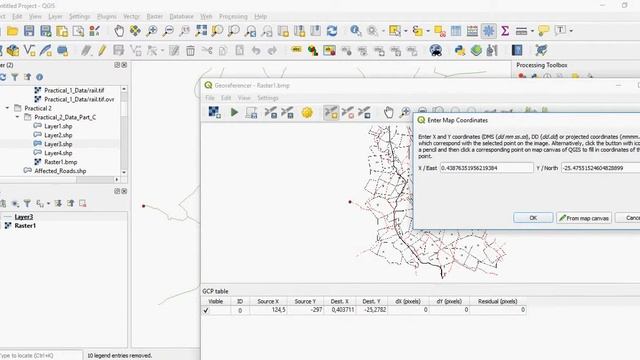This screenshot has width=640, height=360.
Task: Open the Georeferencer File menu
Action: coord(210,98)
